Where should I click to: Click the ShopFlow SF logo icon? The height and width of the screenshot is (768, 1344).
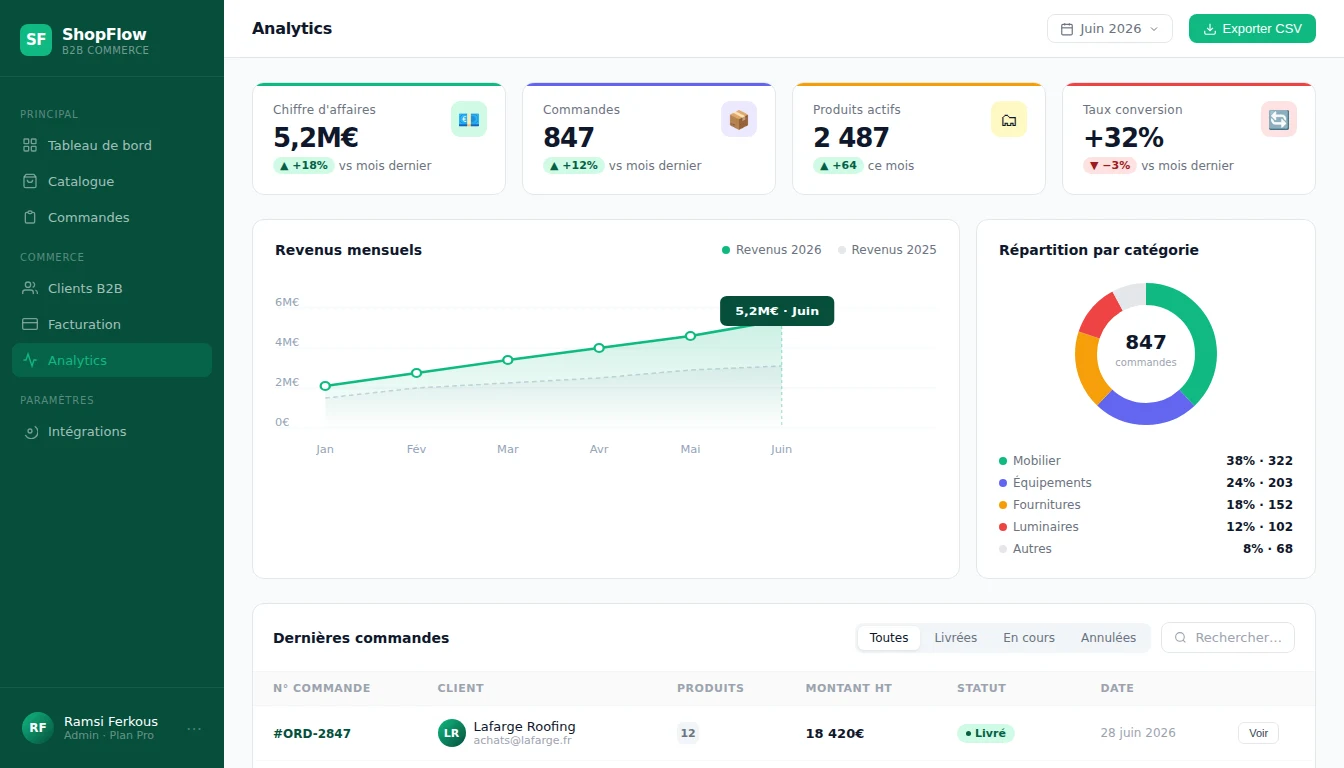click(36, 40)
